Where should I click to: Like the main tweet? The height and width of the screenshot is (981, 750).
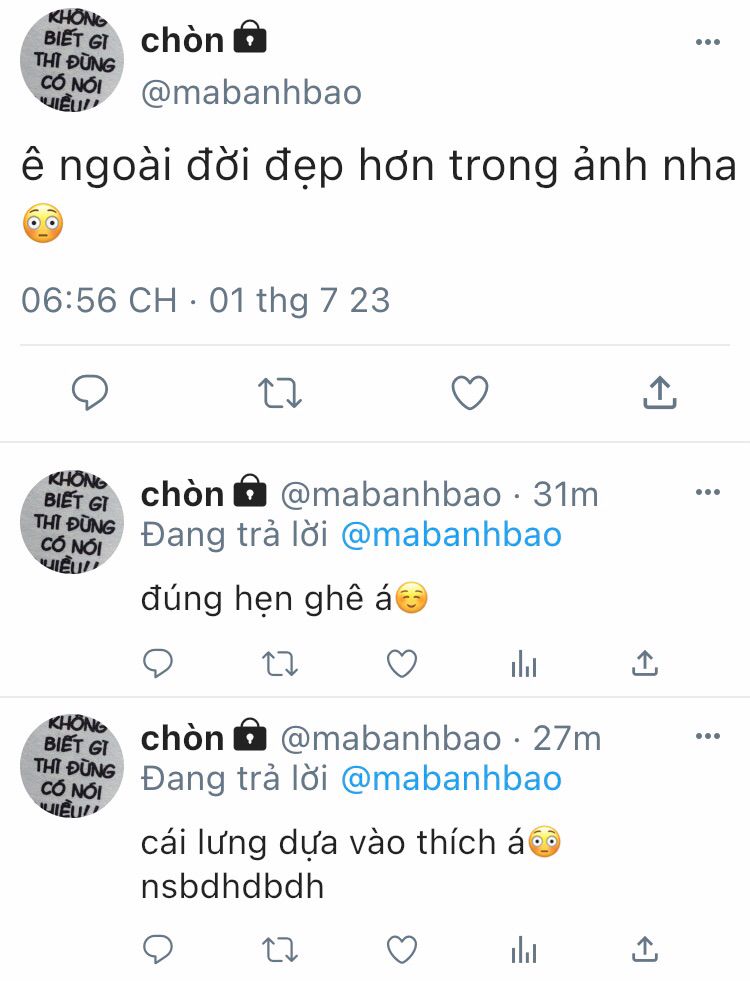tap(470, 393)
